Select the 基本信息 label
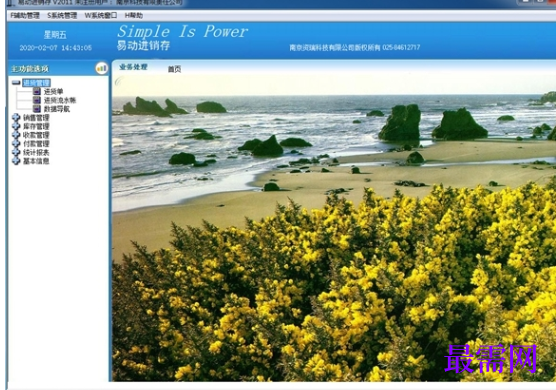The height and width of the screenshot is (390, 556). tap(36, 161)
